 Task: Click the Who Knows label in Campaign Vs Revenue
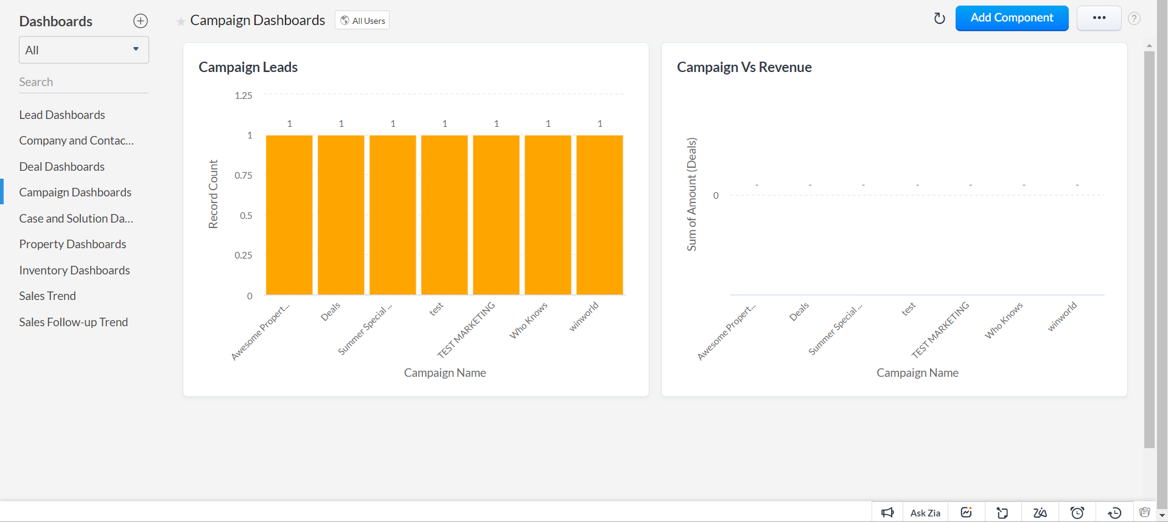[1004, 320]
